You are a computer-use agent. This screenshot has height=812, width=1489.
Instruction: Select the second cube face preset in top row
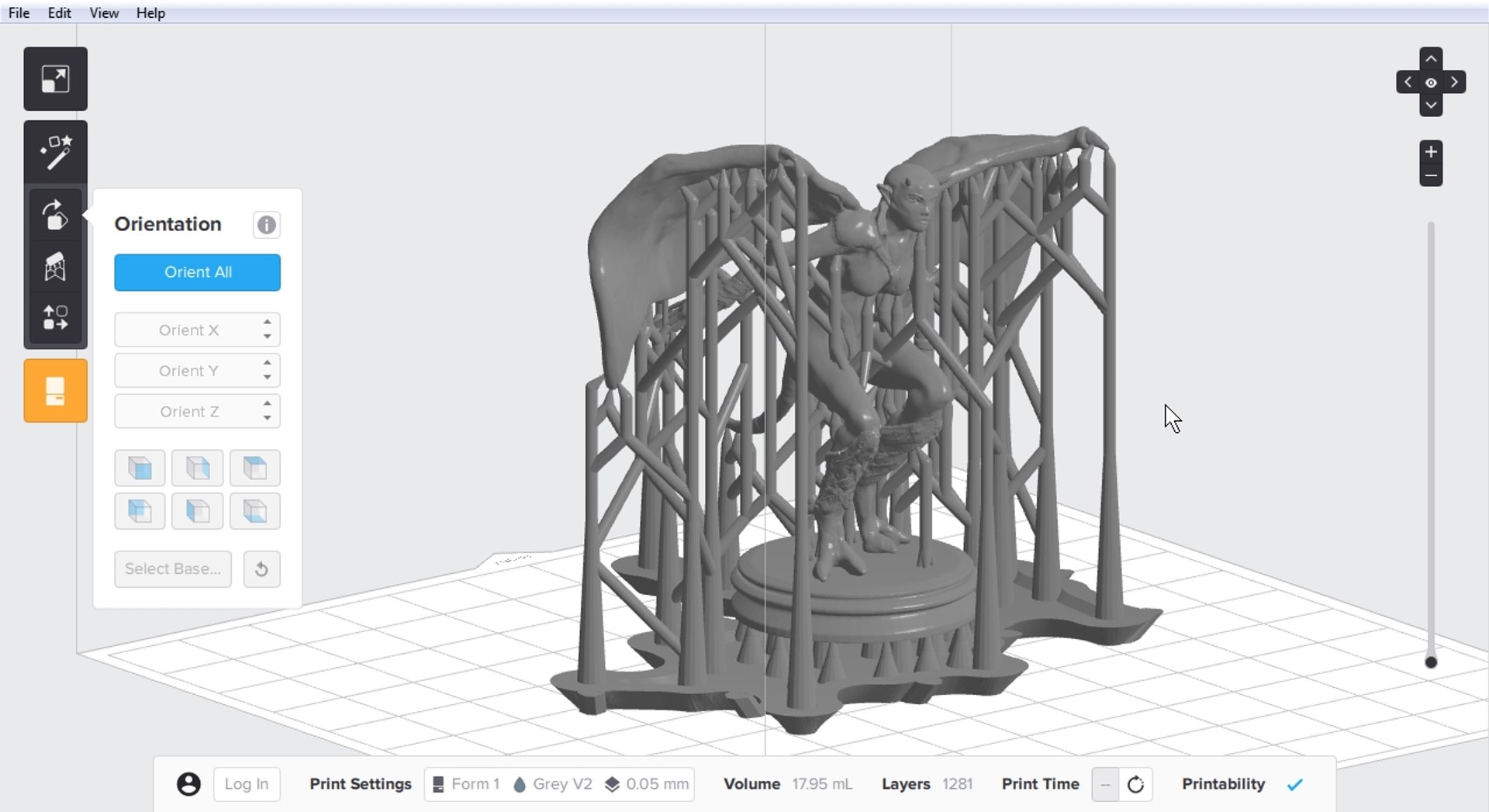click(x=198, y=468)
